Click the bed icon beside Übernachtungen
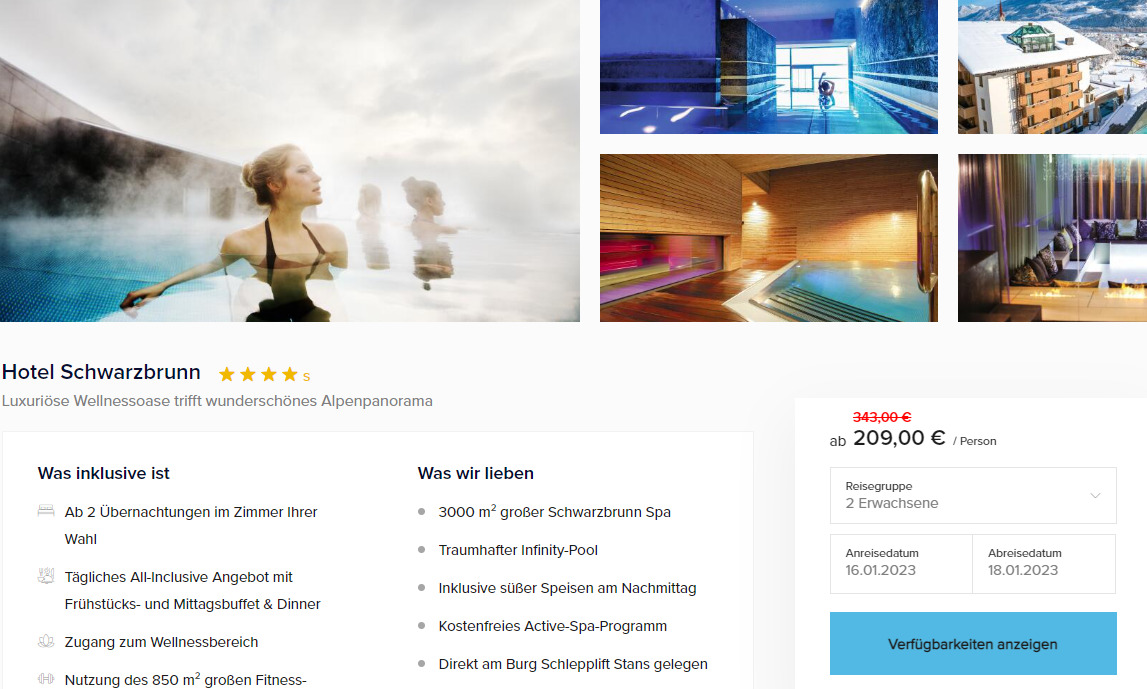The image size is (1147, 689). click(46, 511)
